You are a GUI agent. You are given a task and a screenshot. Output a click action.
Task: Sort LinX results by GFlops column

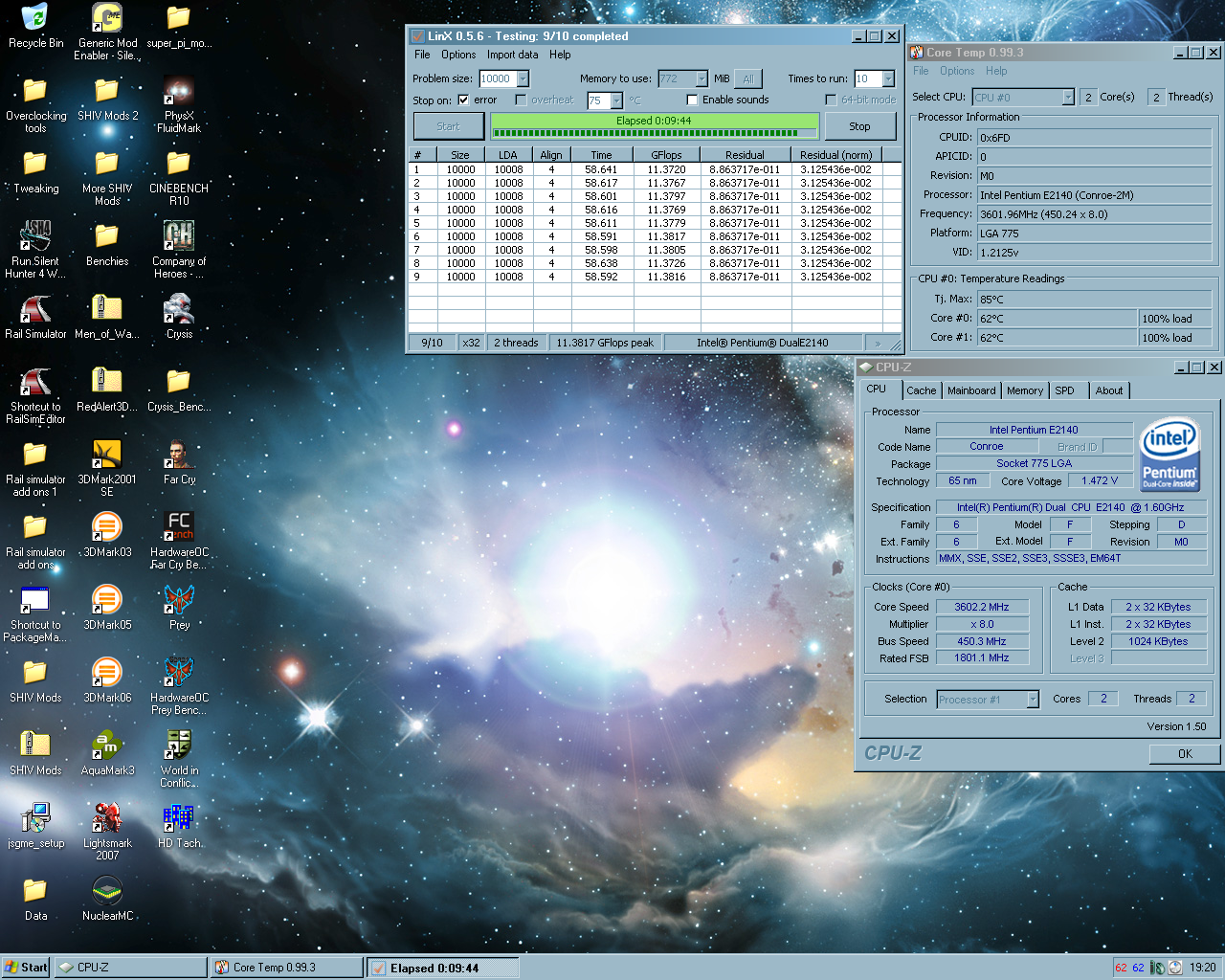pos(666,155)
